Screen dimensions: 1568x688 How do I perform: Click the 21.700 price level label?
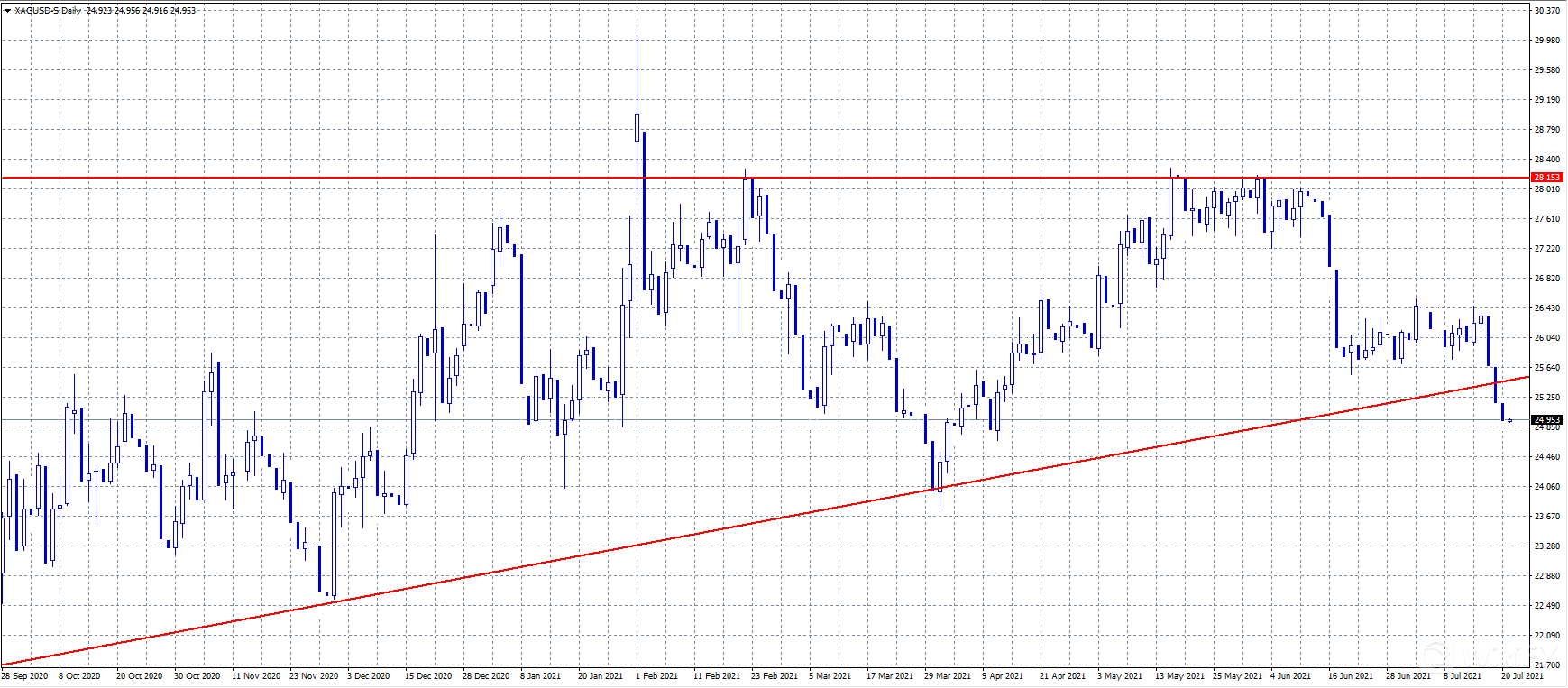pos(1547,665)
